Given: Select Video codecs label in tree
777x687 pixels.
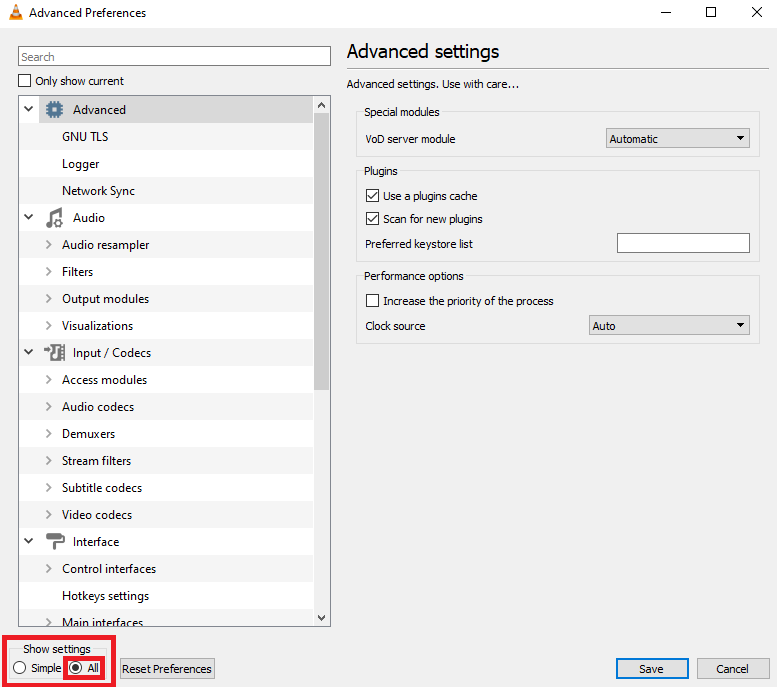Looking at the screenshot, I should click(x=97, y=515).
